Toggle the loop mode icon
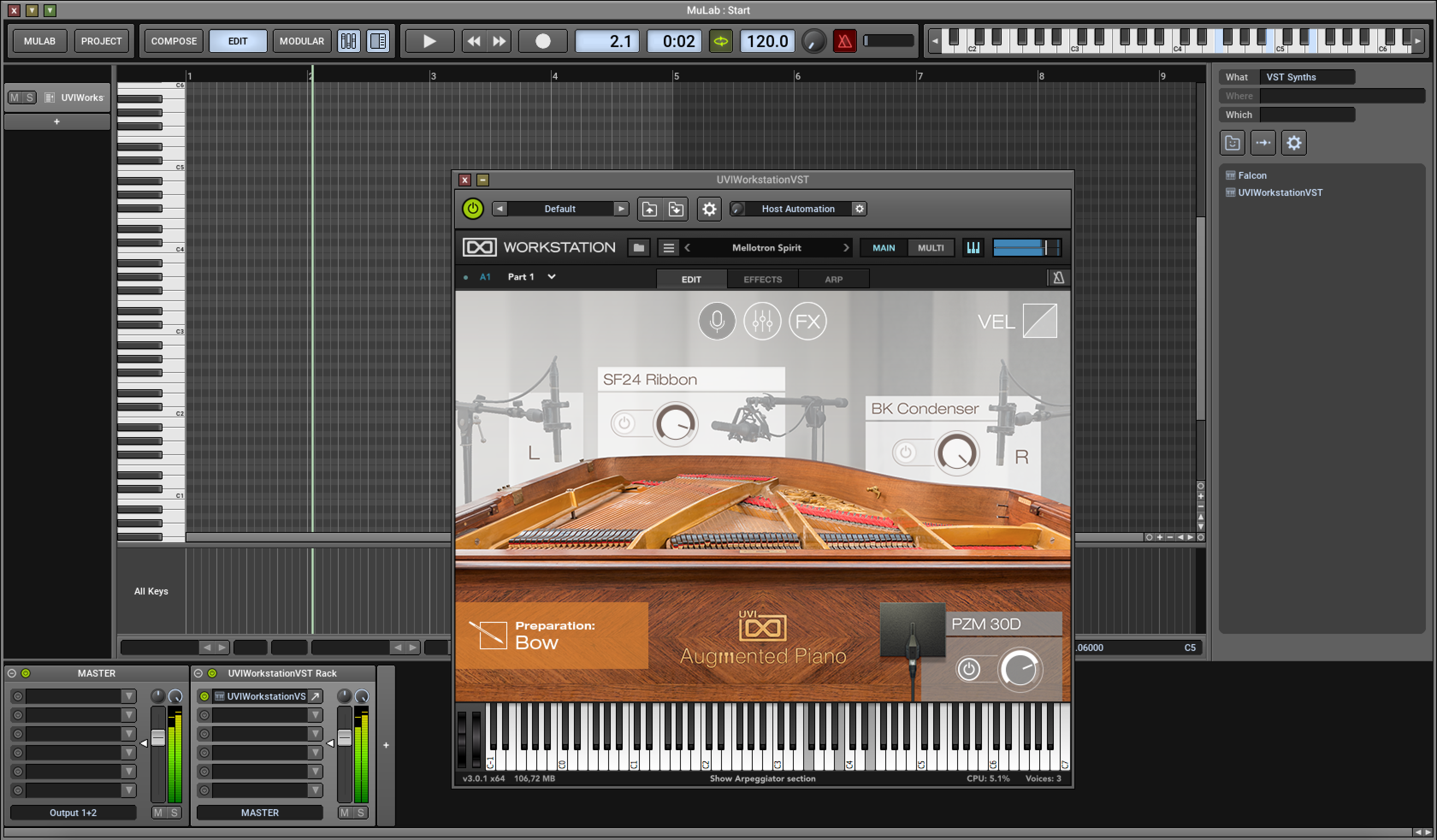The image size is (1437, 840). pyautogui.click(x=721, y=41)
